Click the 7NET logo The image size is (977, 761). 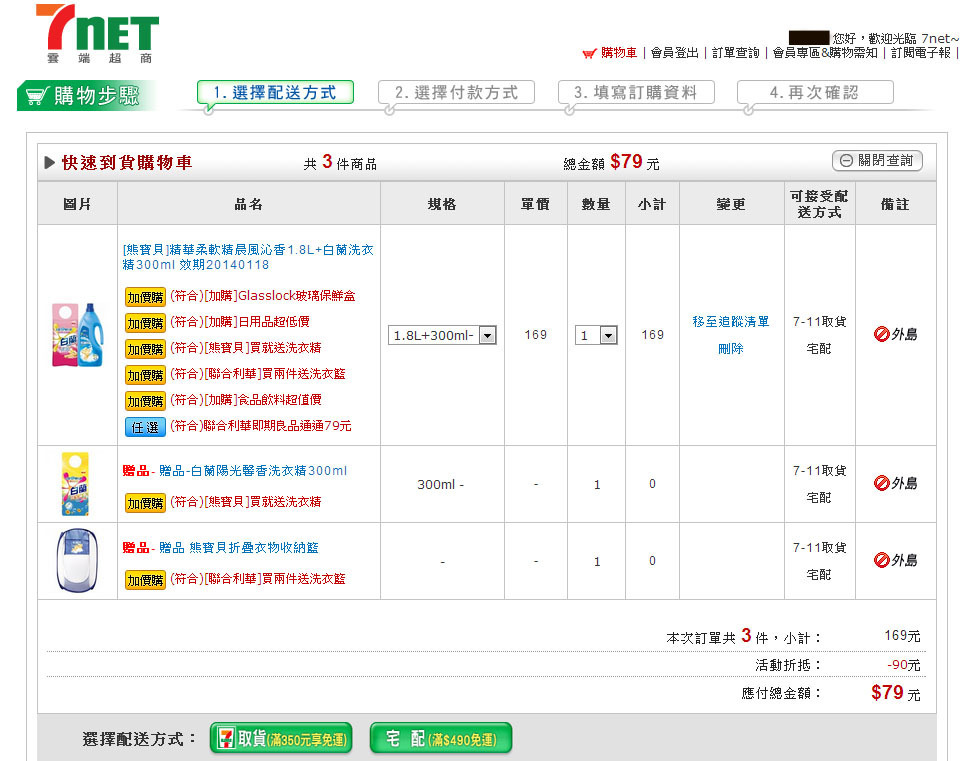pos(96,33)
